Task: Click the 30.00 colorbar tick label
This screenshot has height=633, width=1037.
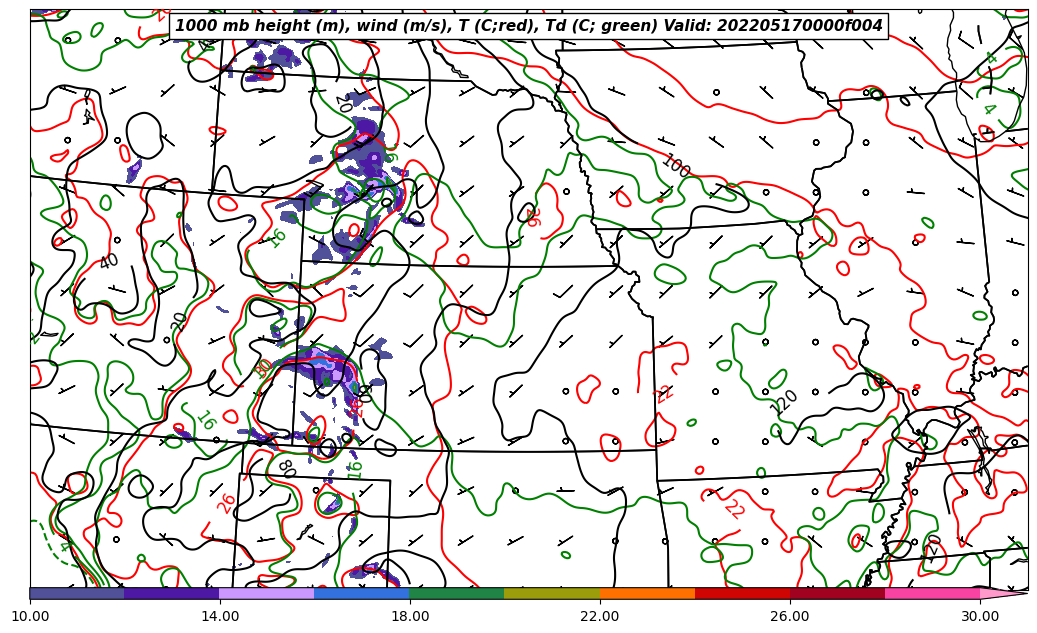Action: (x=980, y=616)
